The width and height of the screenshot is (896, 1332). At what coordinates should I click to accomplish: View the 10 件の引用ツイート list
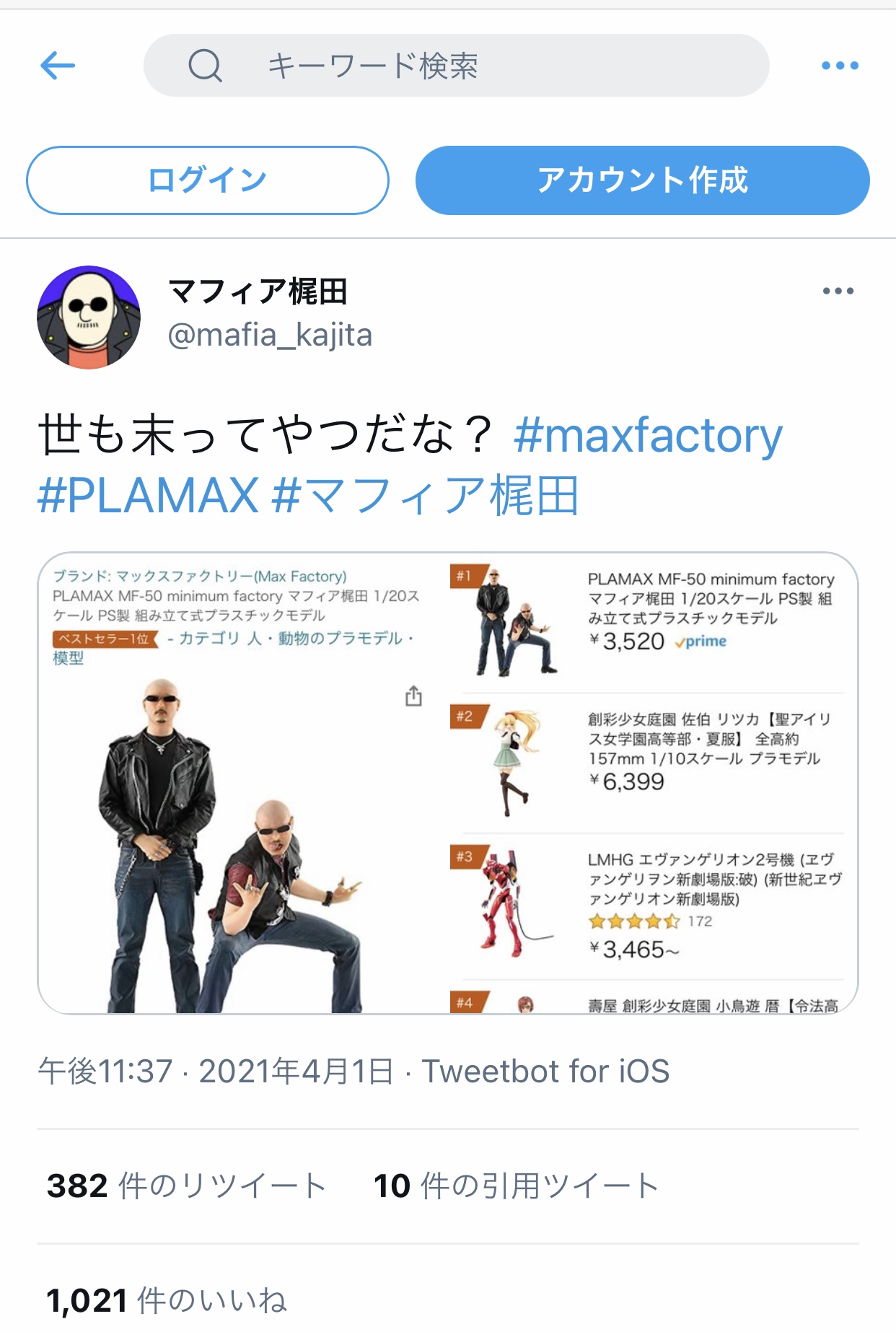point(516,1186)
